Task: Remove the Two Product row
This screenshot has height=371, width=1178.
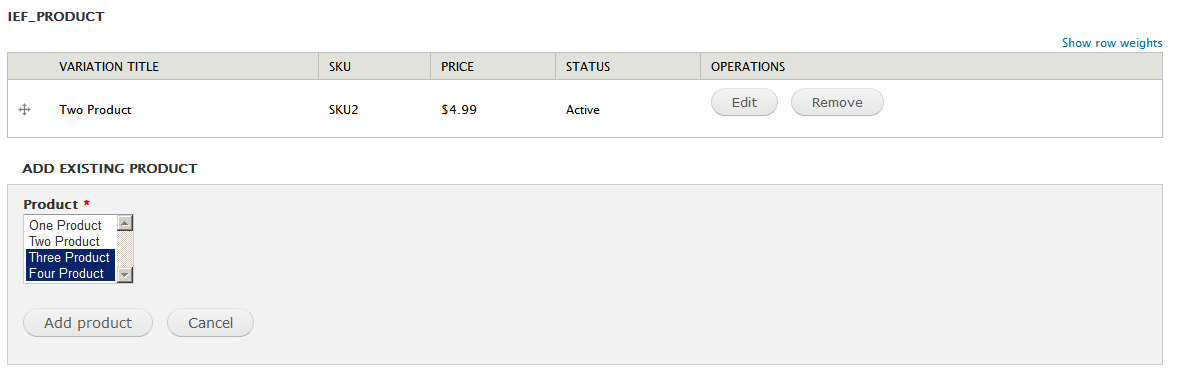Action: 837,103
